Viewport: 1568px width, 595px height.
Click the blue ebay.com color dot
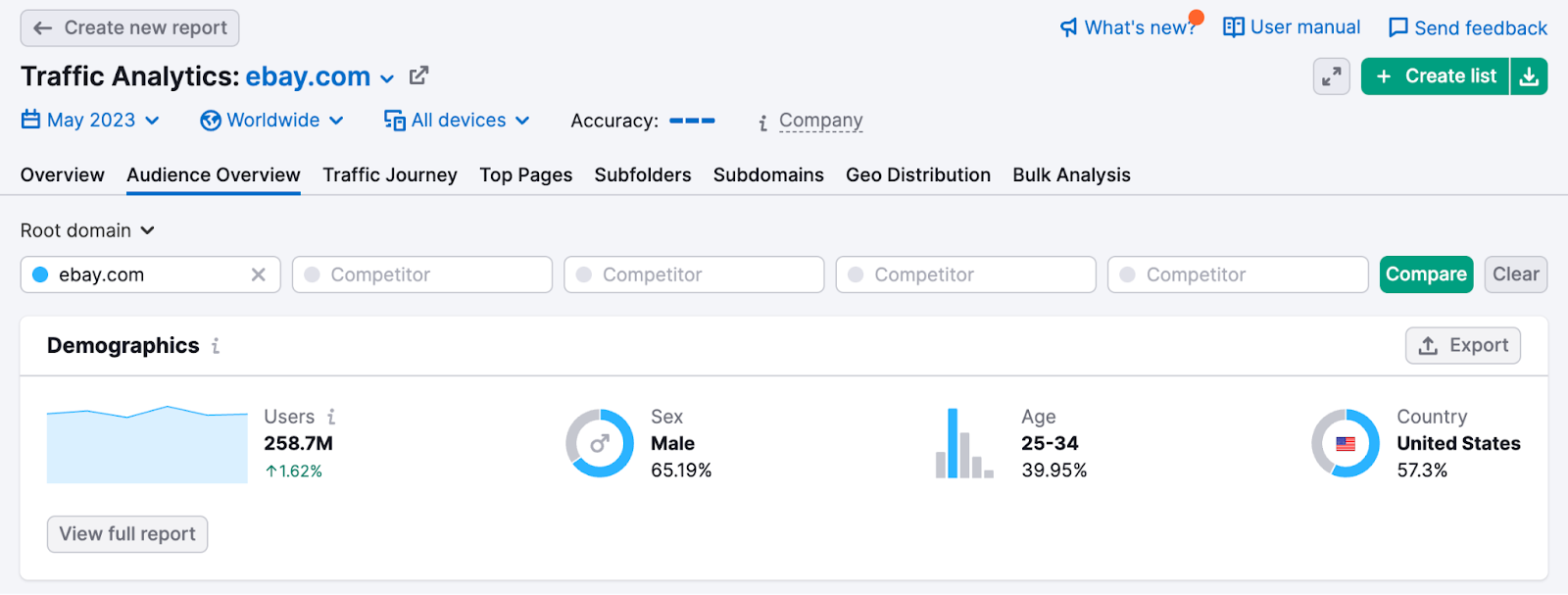40,274
